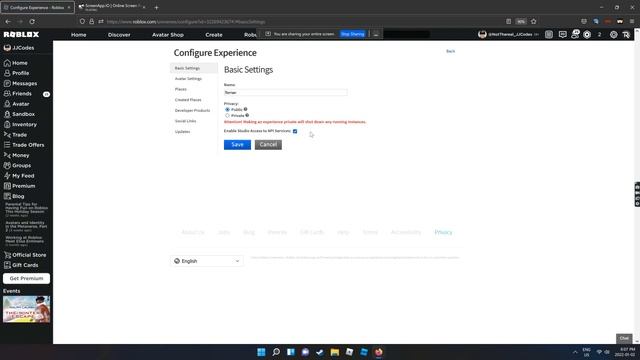Open My Feed in the sidebar
Viewport: 640px width, 360px height.
(x=19, y=176)
